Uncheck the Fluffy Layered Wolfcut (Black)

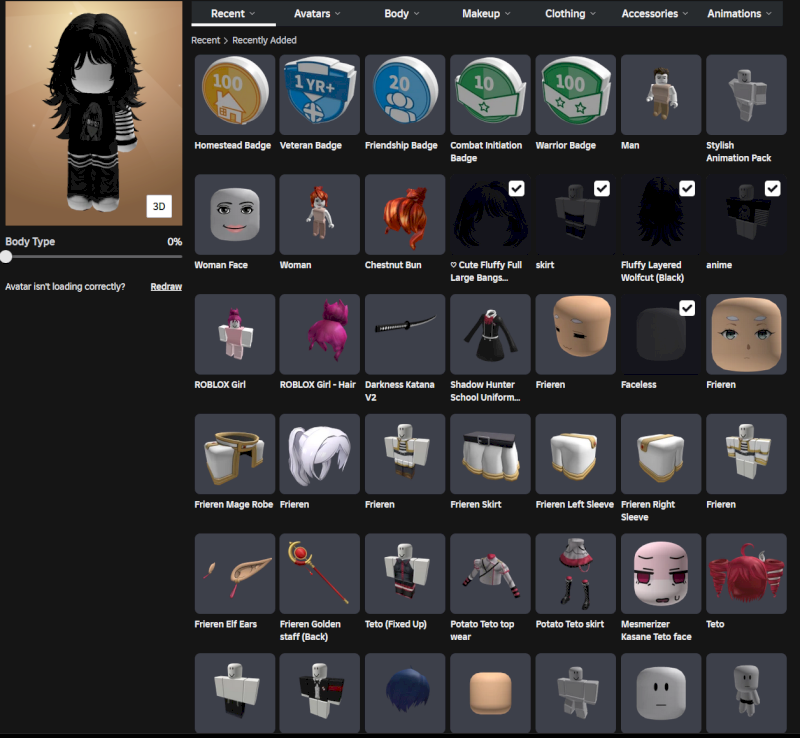coord(687,188)
